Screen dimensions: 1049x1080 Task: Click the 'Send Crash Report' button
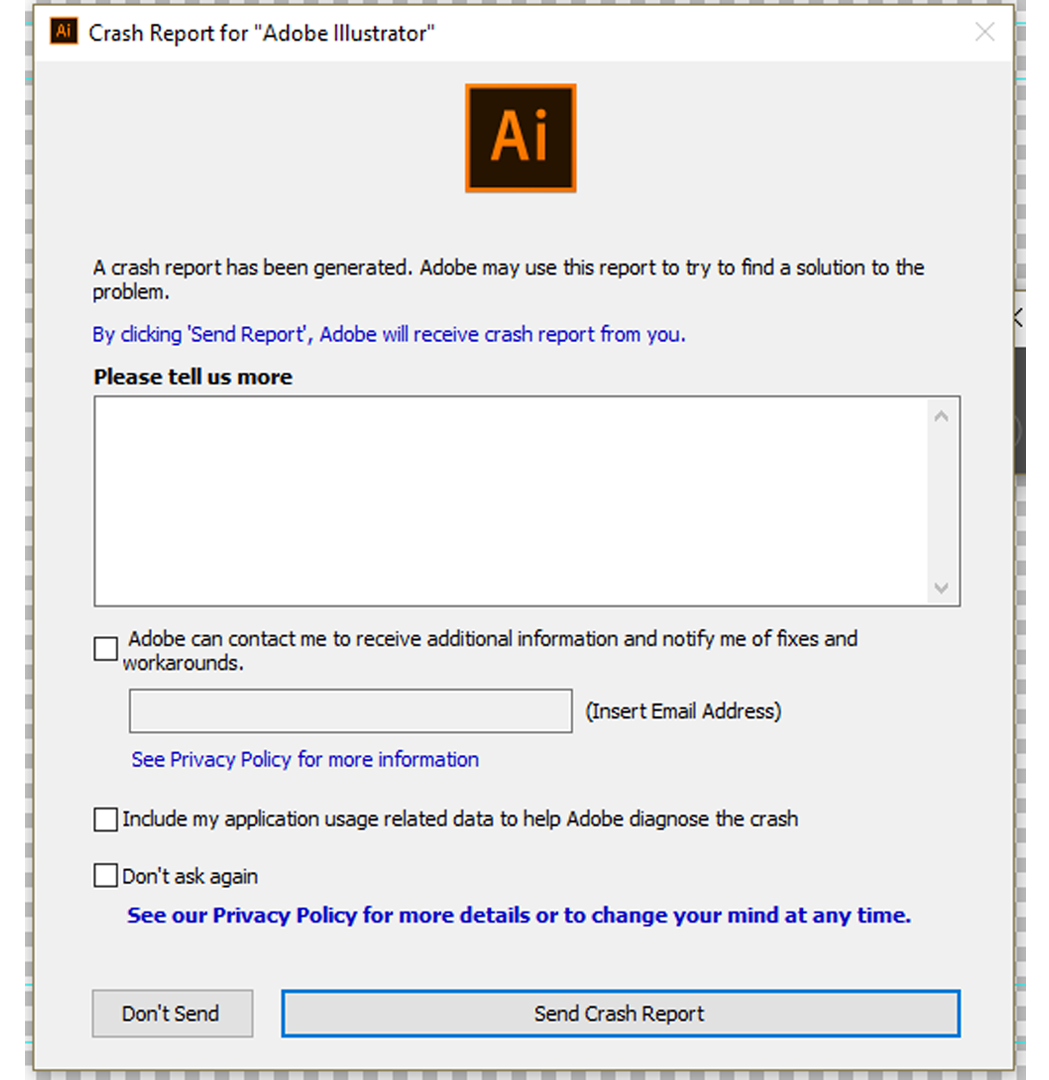[620, 1014]
